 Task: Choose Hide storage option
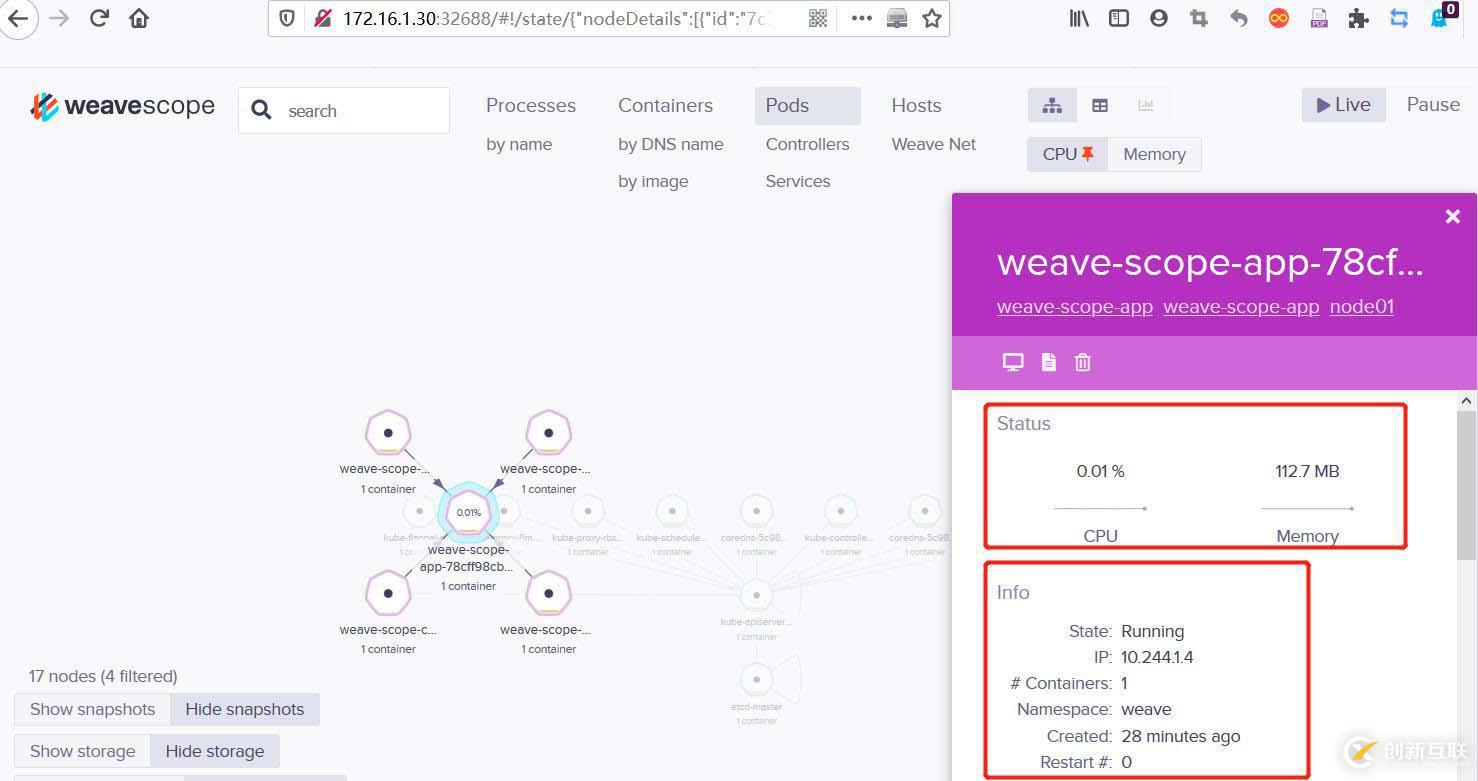point(215,751)
